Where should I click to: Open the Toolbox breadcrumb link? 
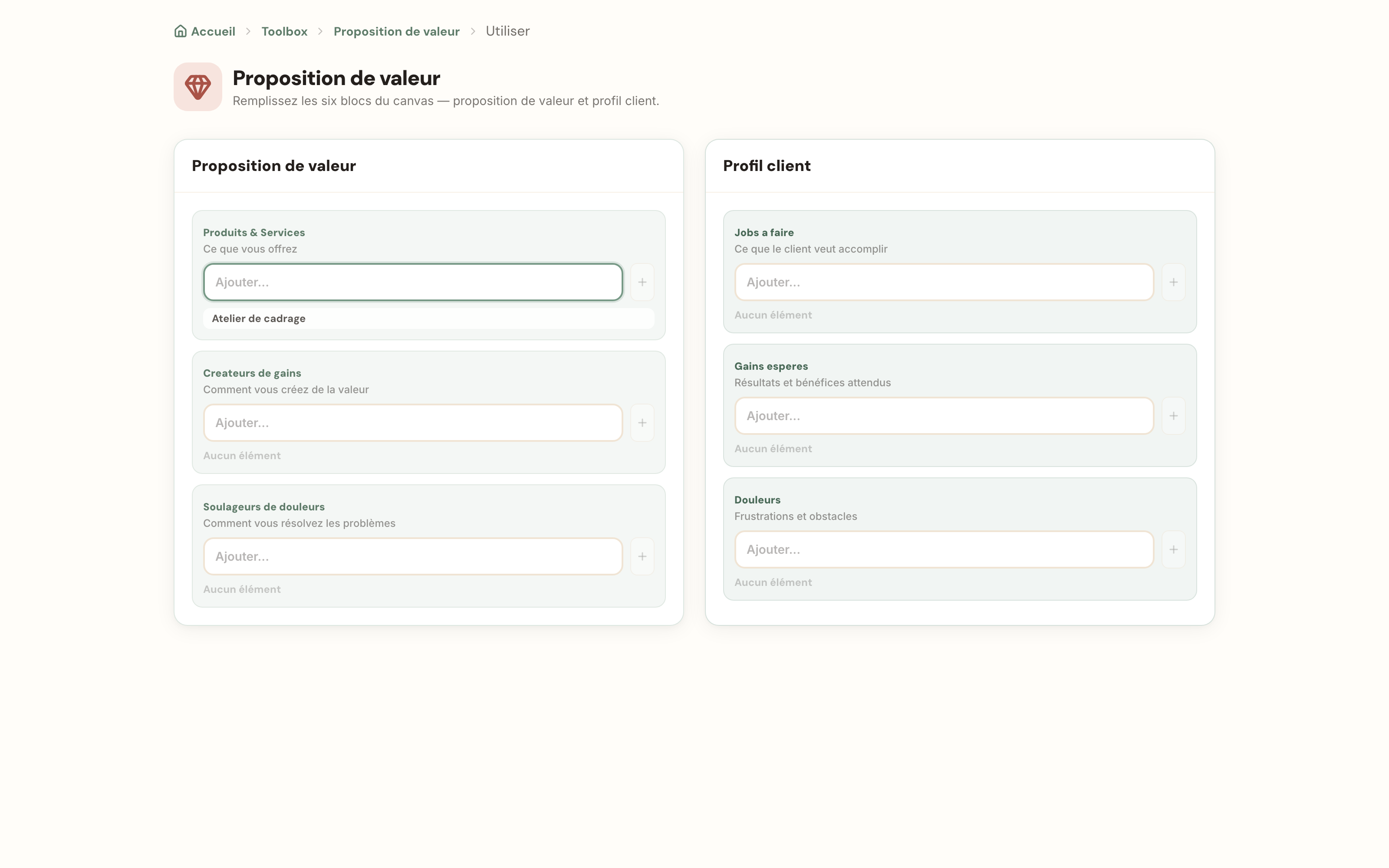point(284,31)
